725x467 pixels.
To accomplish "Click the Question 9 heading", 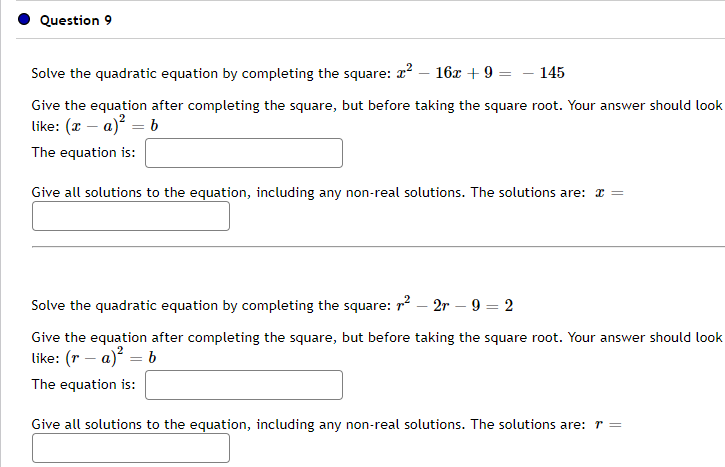I will (69, 20).
